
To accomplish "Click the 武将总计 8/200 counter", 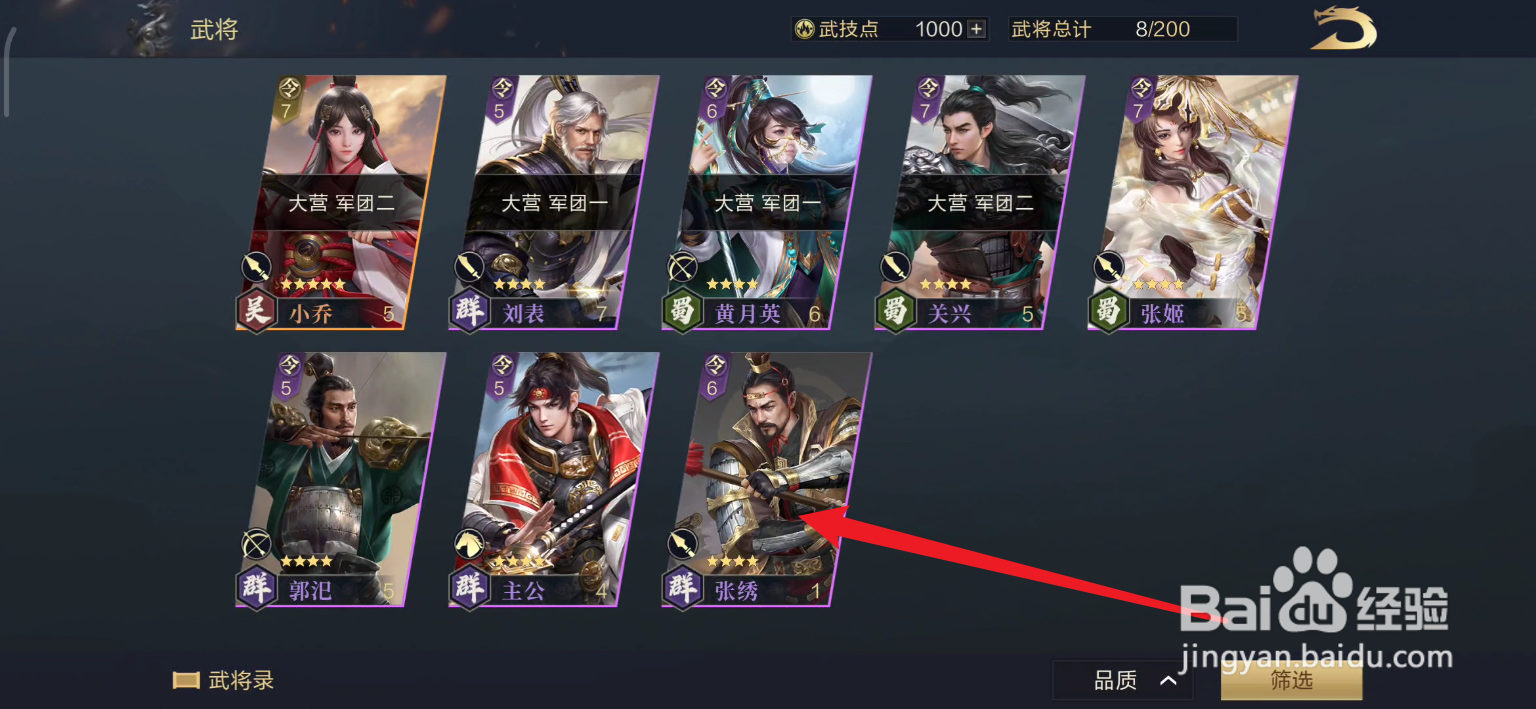I will [1123, 30].
